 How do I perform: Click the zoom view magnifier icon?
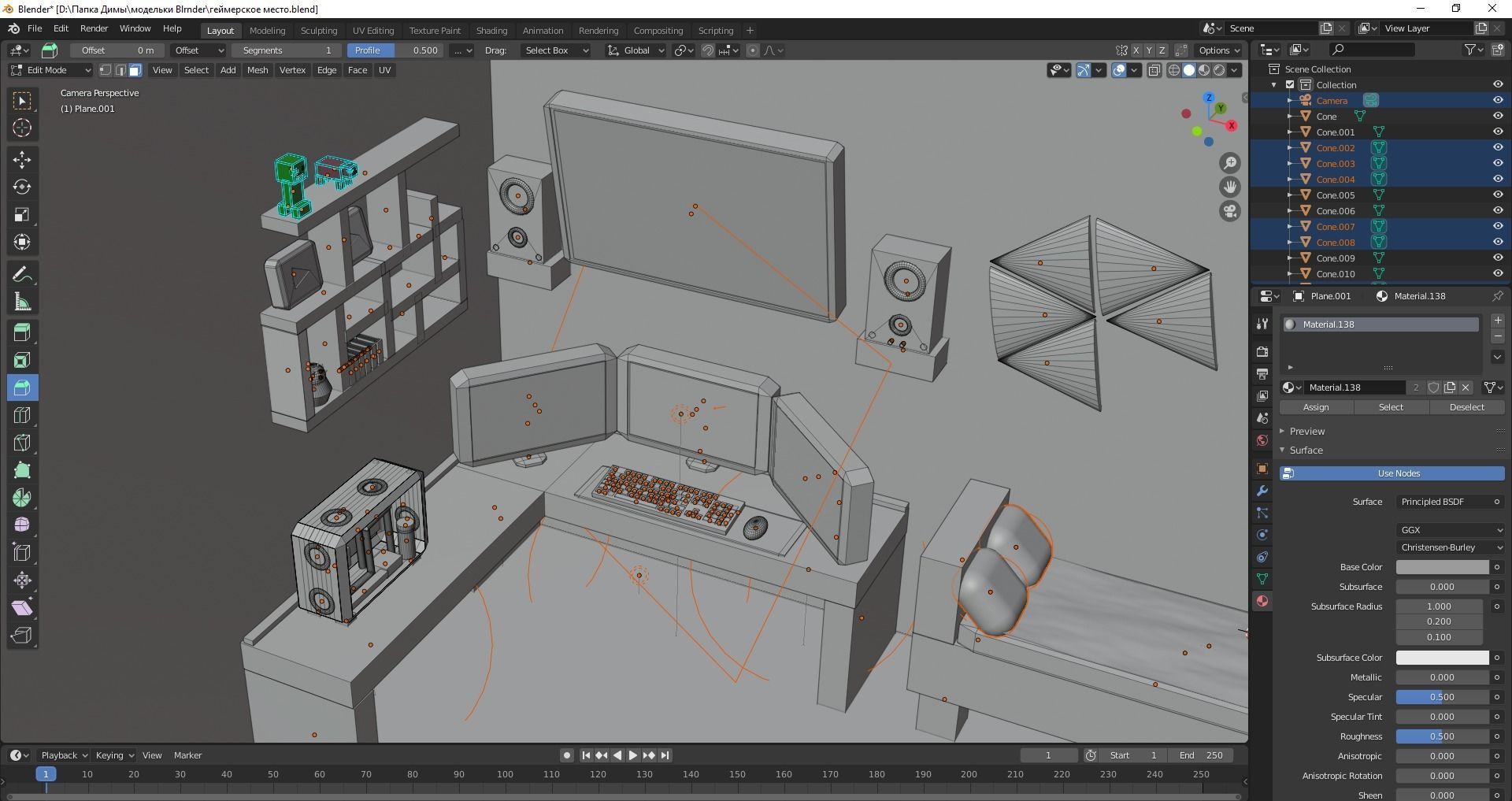coord(1230,163)
